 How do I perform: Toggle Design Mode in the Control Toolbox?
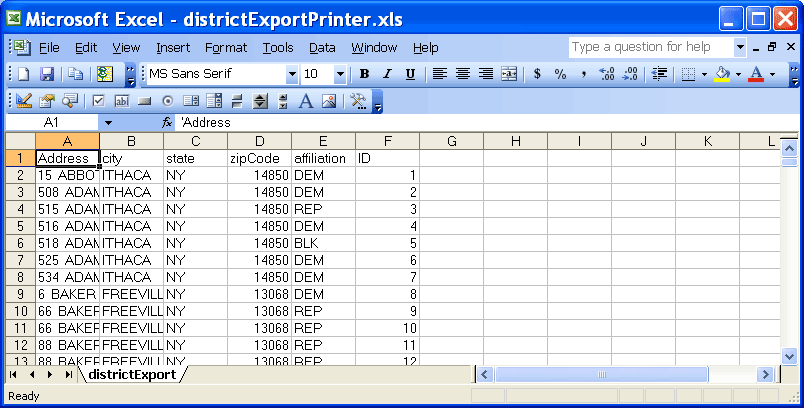pos(24,100)
